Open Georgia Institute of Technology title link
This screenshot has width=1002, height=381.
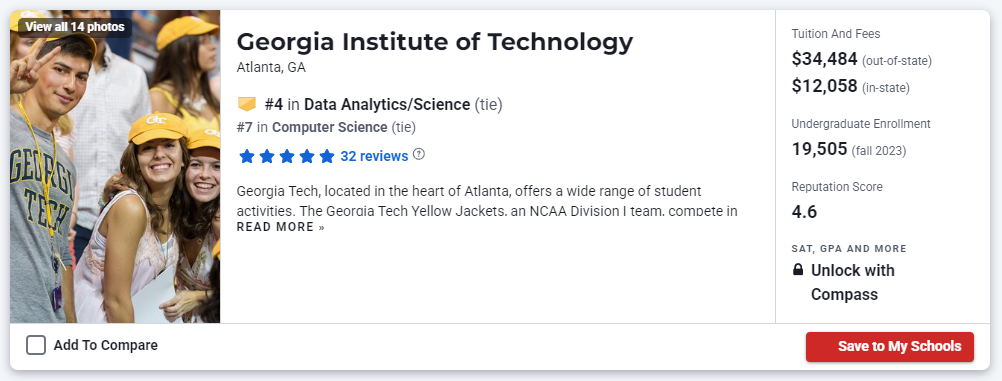(x=435, y=42)
